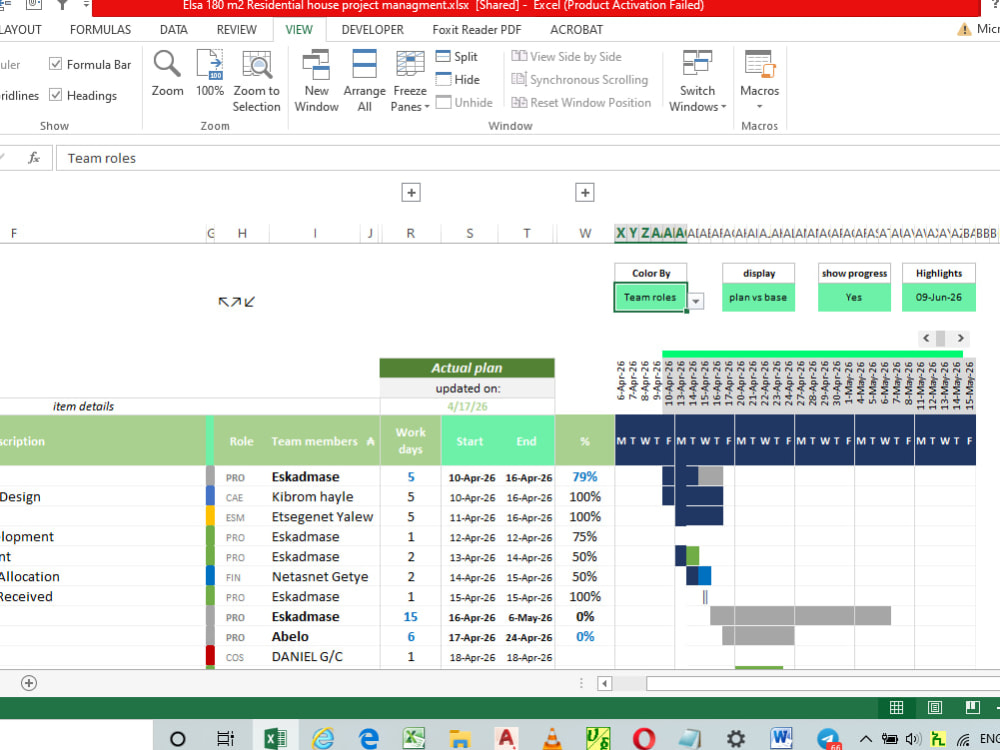Select column header R
The height and width of the screenshot is (750, 1000).
coord(411,233)
